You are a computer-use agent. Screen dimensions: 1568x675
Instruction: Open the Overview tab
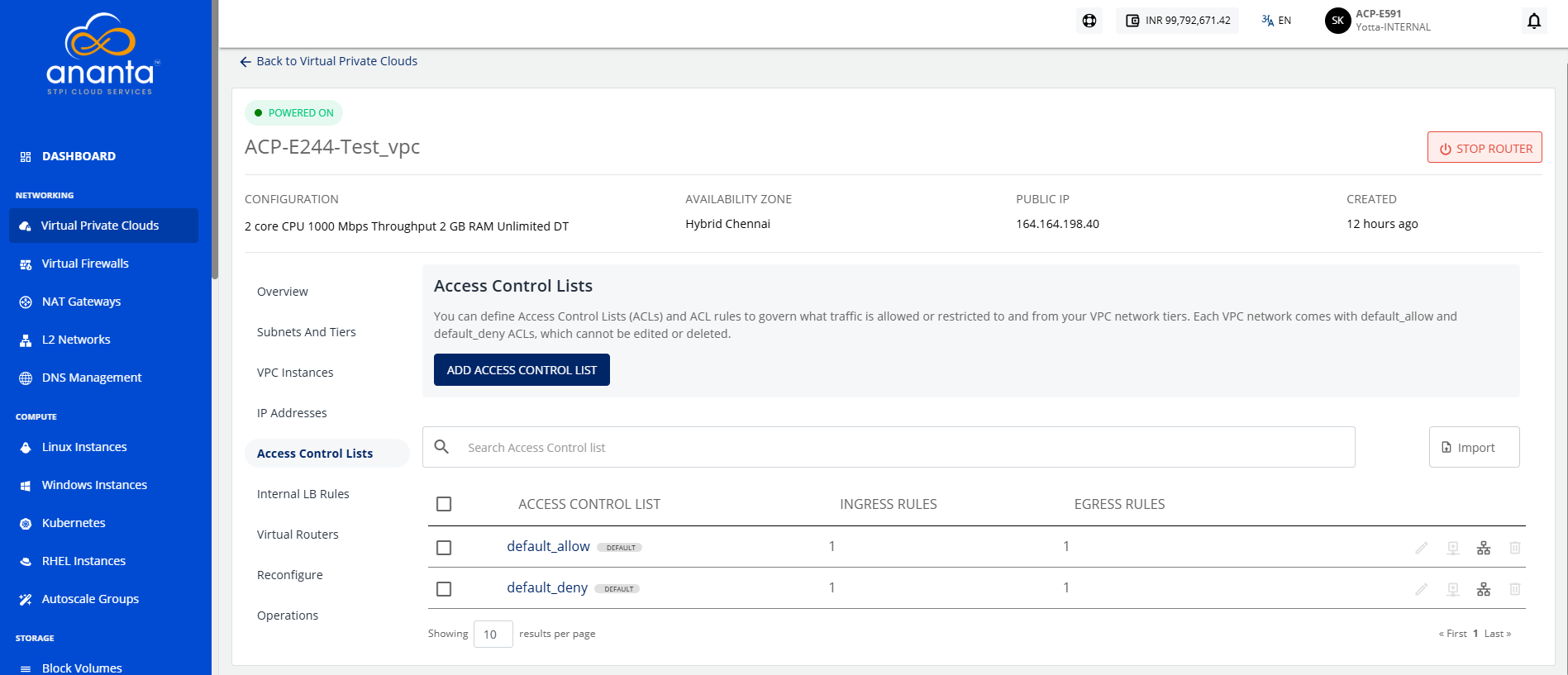pyautogui.click(x=283, y=292)
